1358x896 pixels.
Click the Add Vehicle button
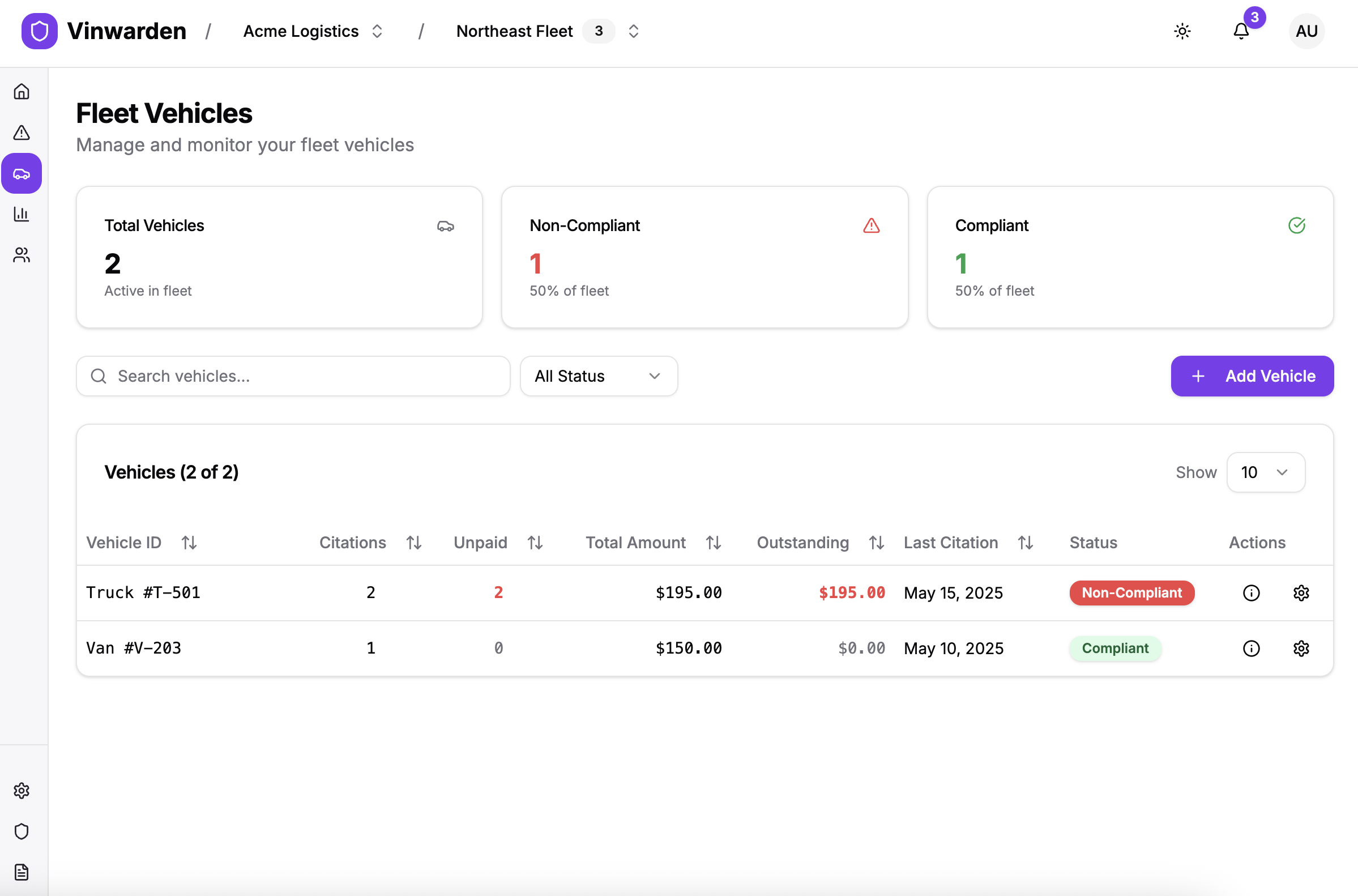1252,376
